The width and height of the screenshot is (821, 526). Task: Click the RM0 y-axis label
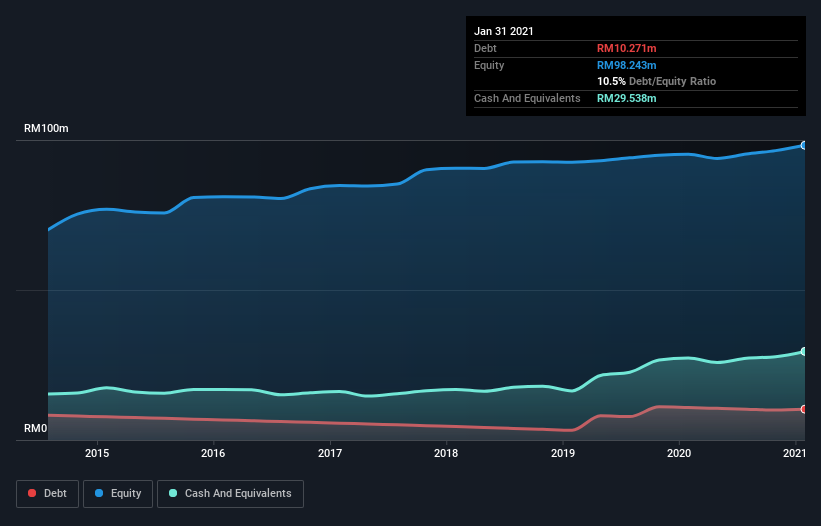click(x=36, y=429)
